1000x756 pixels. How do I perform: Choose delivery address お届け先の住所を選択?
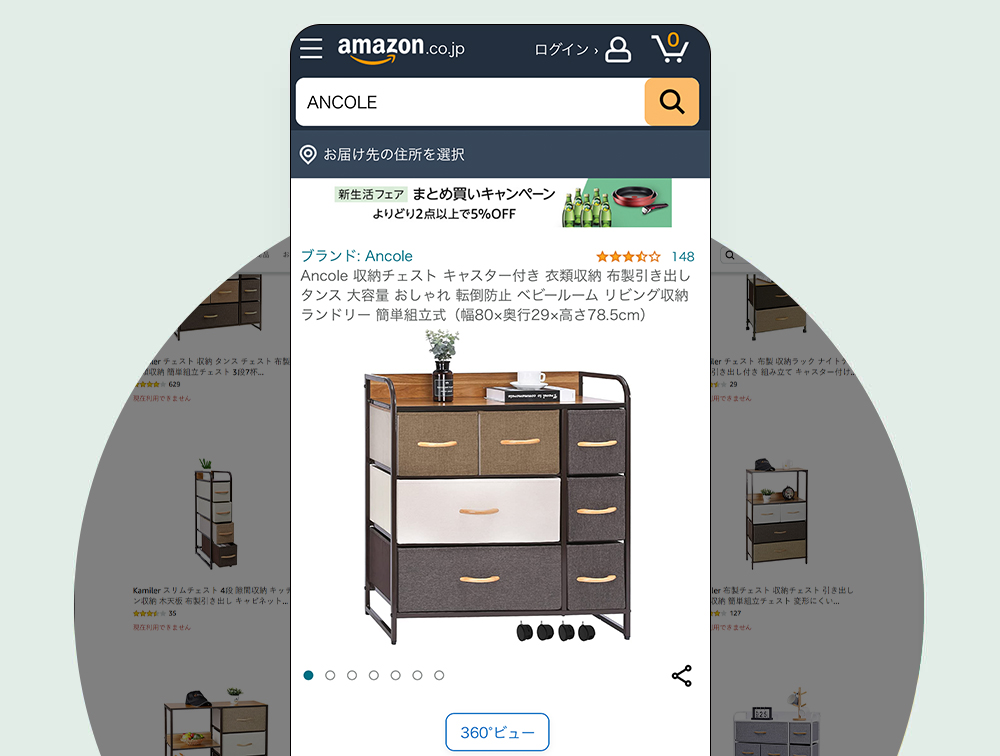click(x=393, y=154)
